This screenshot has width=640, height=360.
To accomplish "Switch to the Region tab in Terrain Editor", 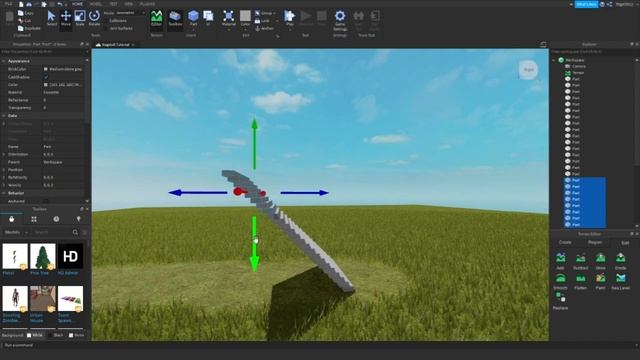I will (595, 242).
